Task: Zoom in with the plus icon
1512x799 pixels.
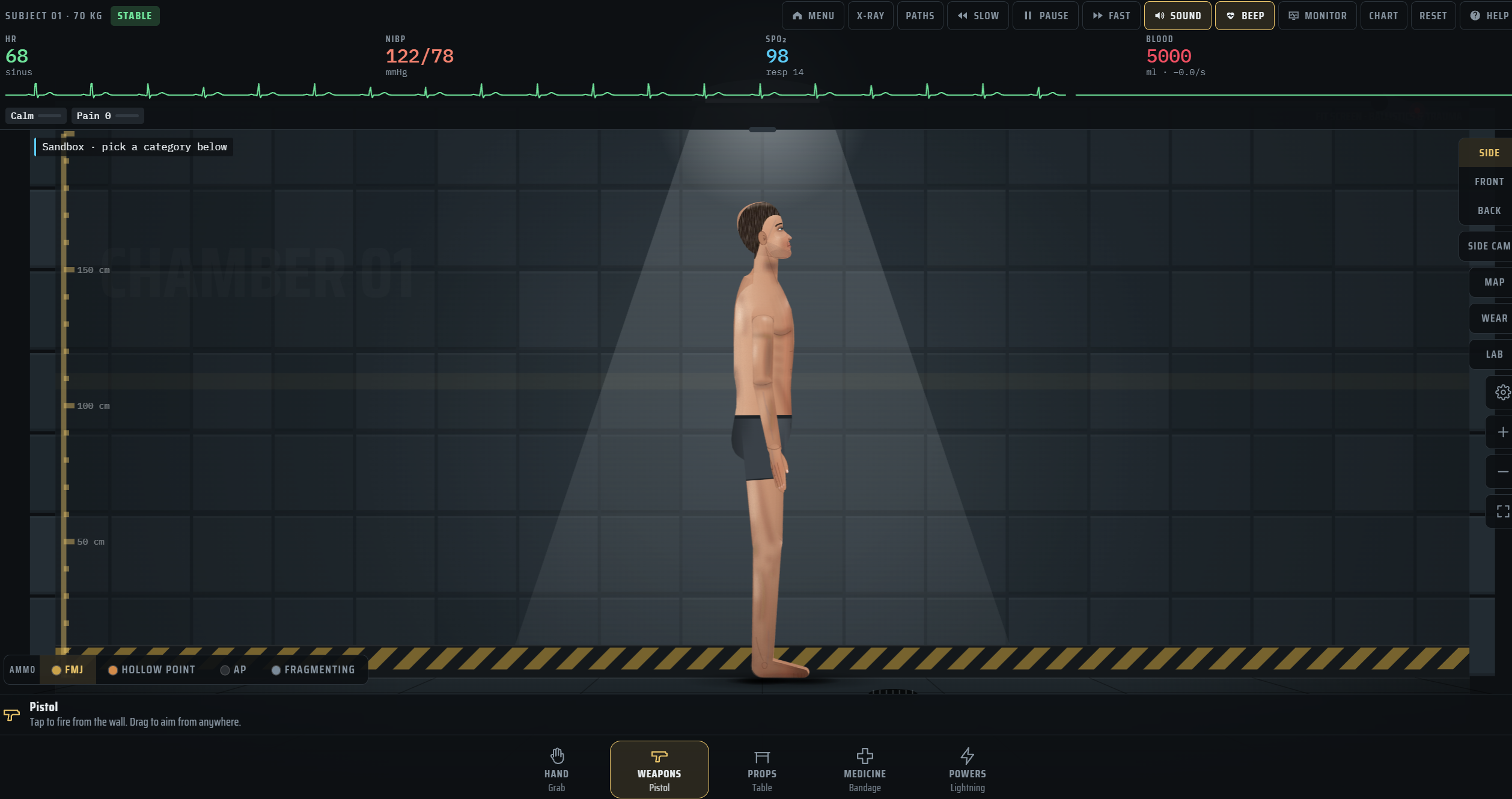Action: coord(1501,432)
